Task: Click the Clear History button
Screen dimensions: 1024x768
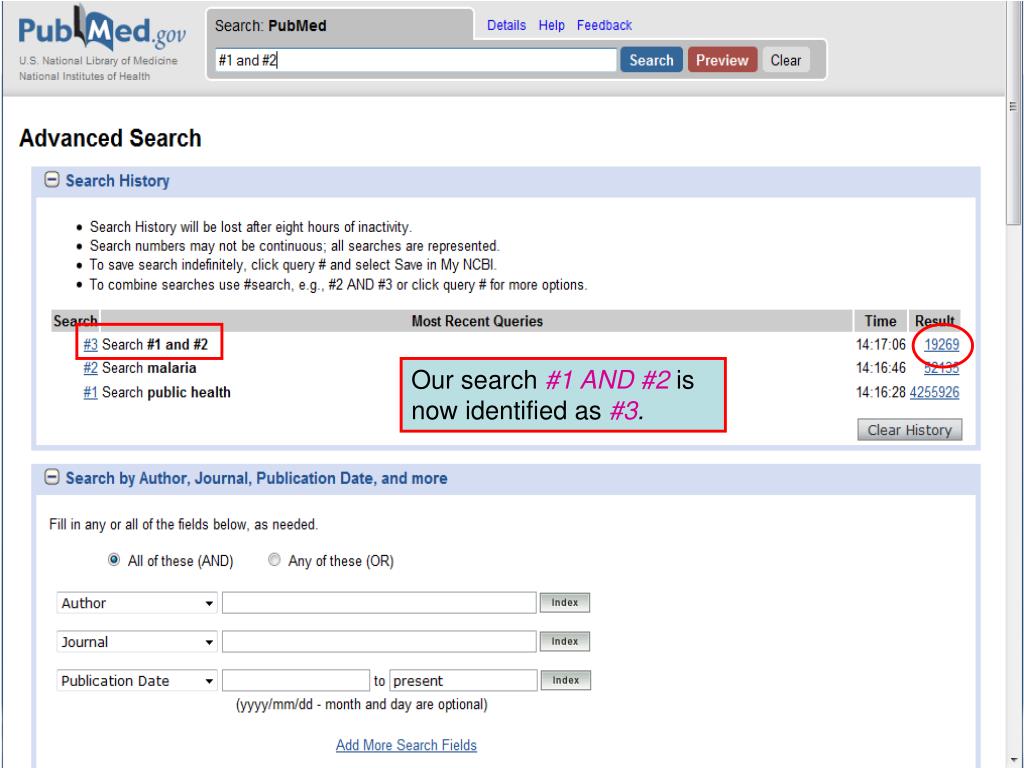Action: pyautogui.click(x=909, y=430)
